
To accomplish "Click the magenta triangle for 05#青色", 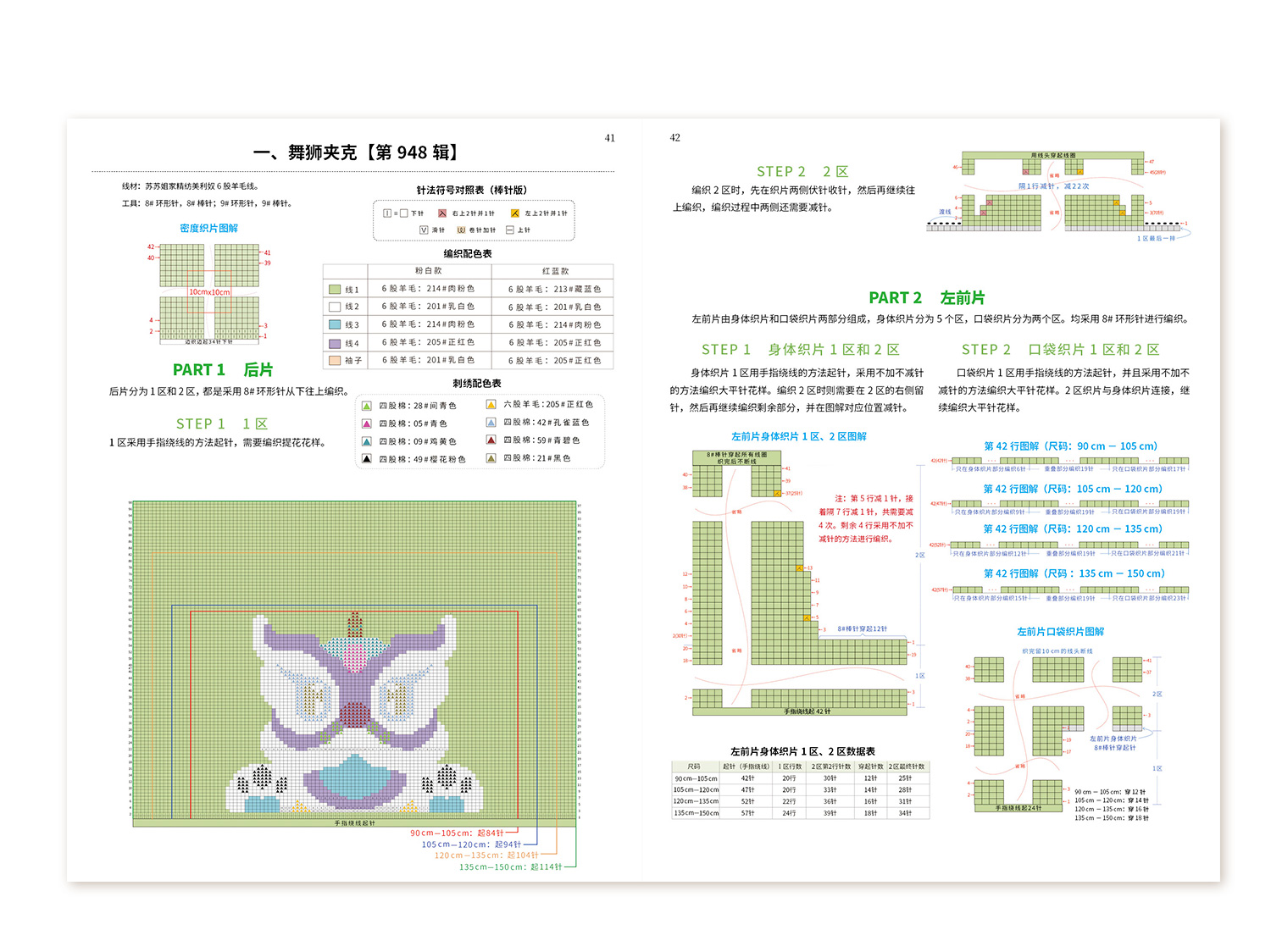I will click(x=367, y=423).
